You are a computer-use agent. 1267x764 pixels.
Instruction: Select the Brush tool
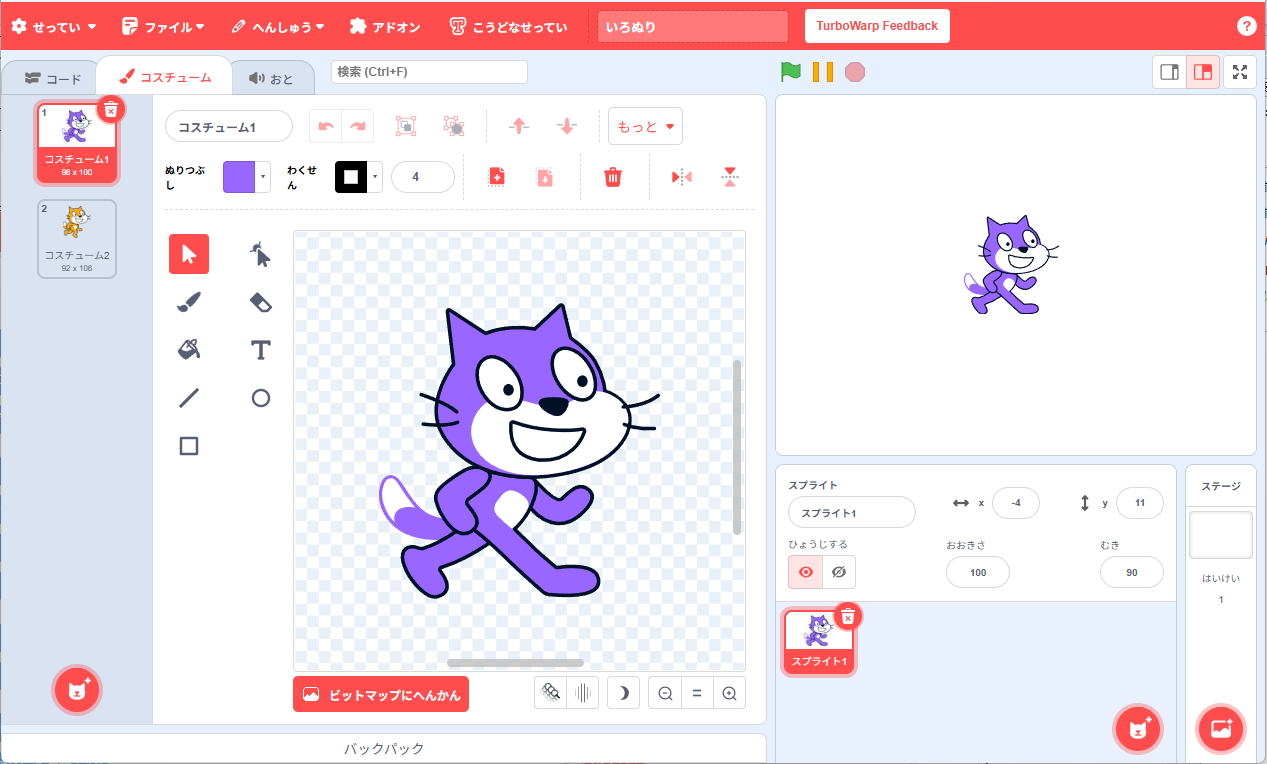point(189,302)
